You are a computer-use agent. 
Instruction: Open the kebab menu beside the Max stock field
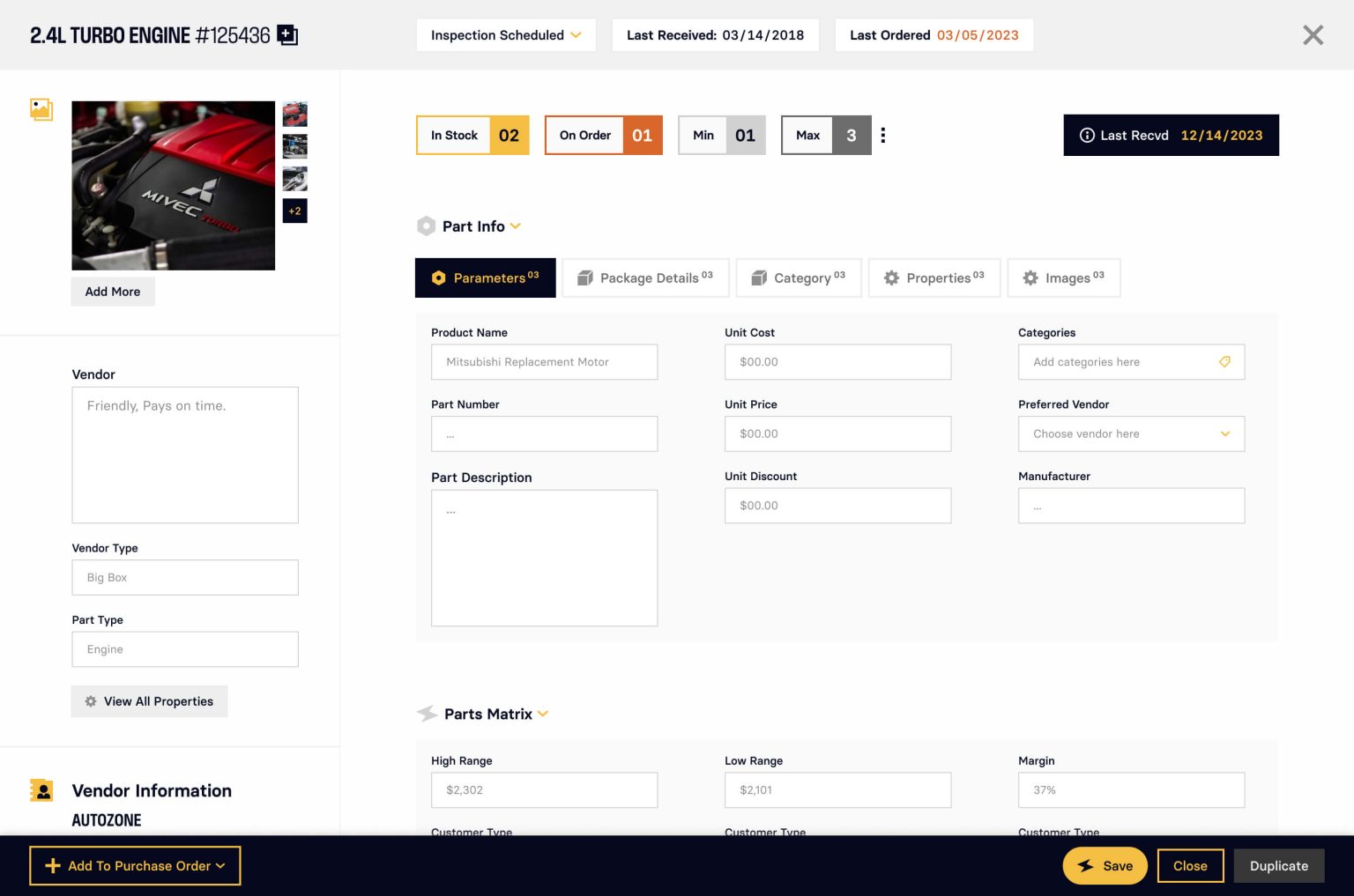coord(883,135)
